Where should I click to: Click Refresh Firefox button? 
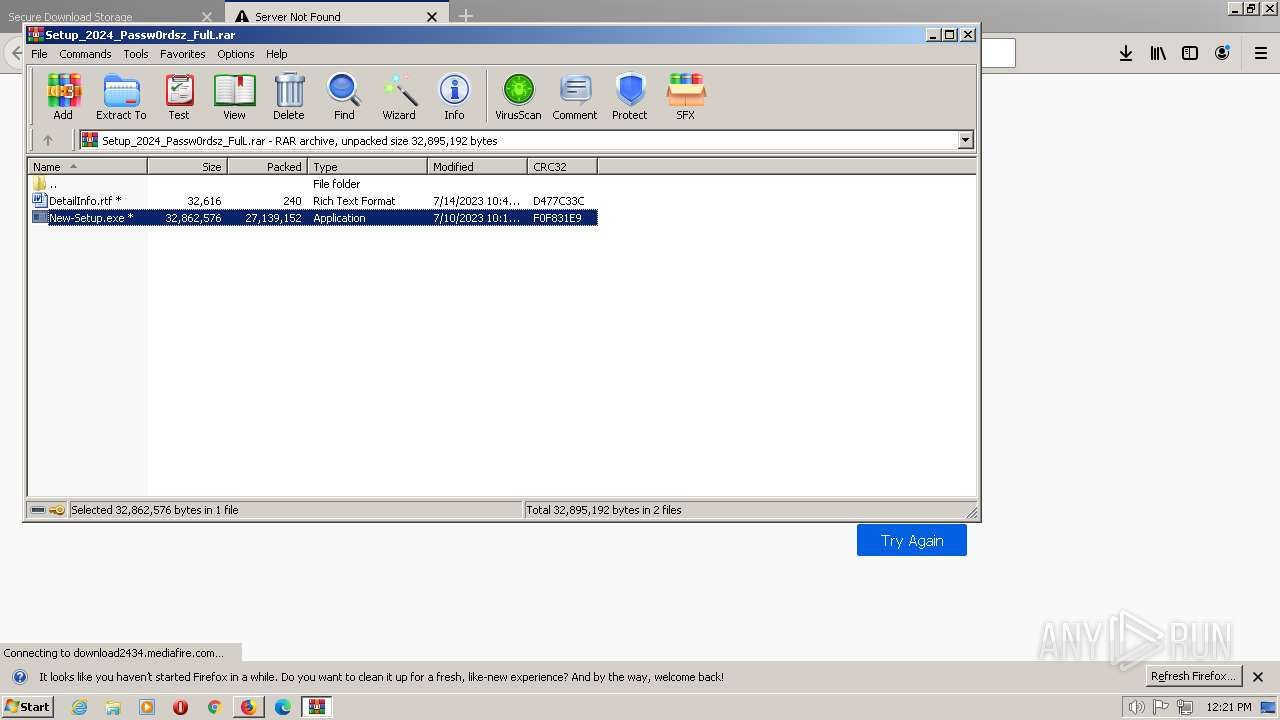[1193, 676]
